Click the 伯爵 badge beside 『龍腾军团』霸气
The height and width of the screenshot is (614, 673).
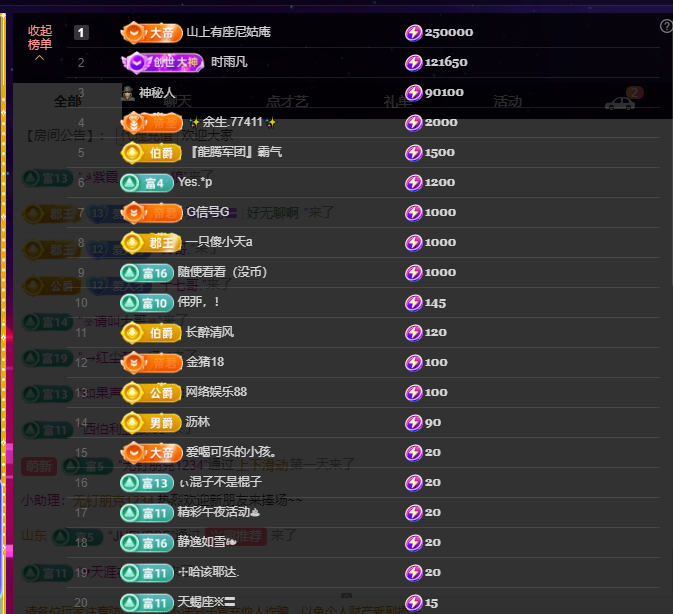click(151, 153)
